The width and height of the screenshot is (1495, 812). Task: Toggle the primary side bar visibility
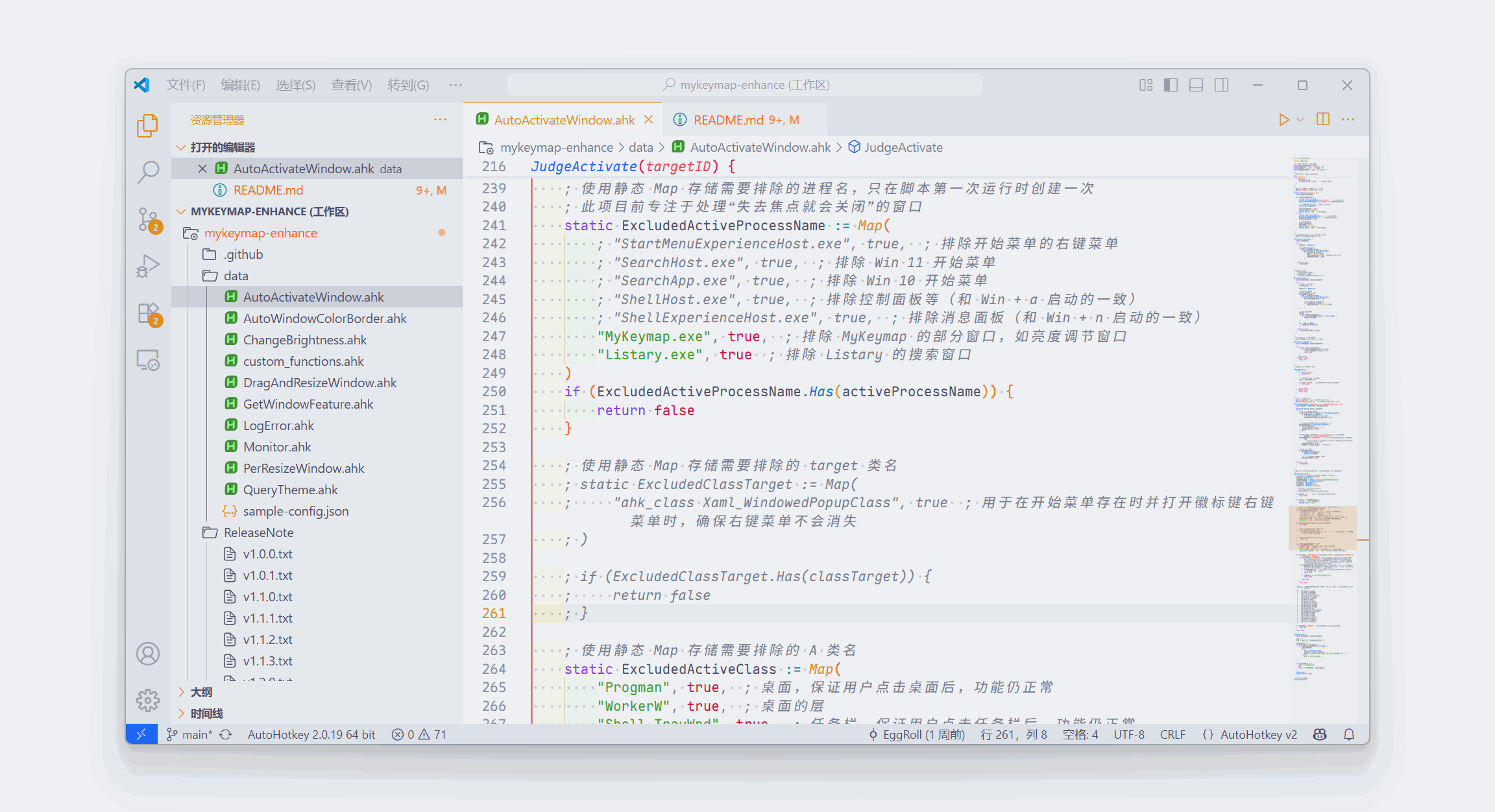[1171, 85]
